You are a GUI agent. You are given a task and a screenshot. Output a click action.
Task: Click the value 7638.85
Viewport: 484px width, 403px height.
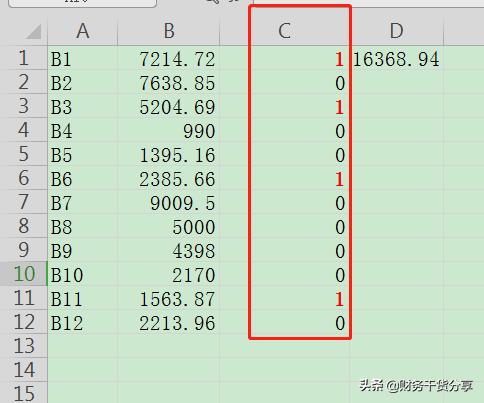[177, 83]
